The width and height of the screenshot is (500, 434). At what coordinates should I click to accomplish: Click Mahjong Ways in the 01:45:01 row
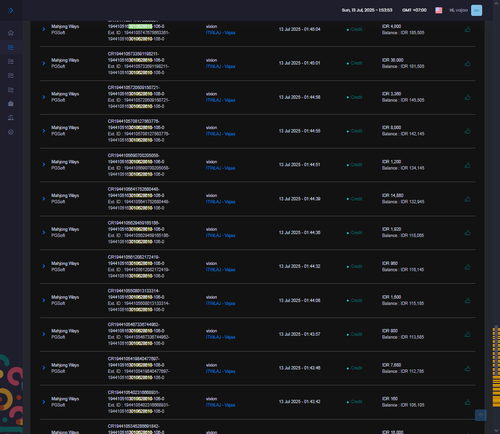[x=65, y=60]
